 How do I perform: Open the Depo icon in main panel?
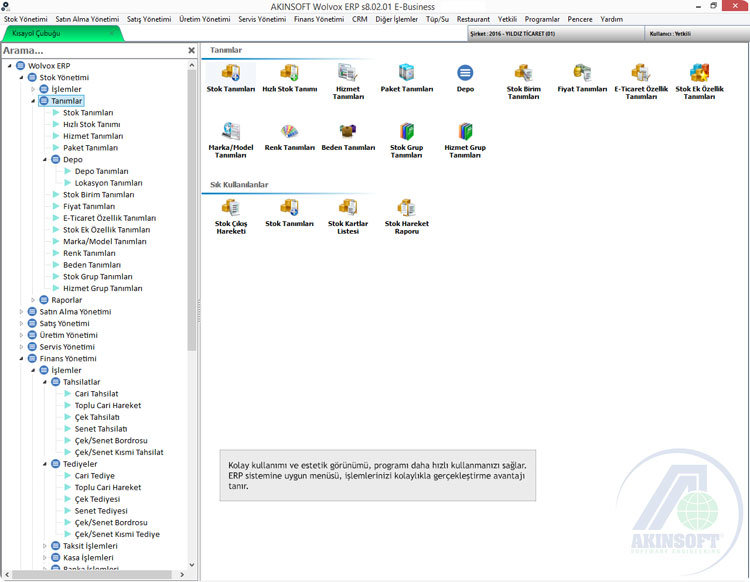(465, 78)
